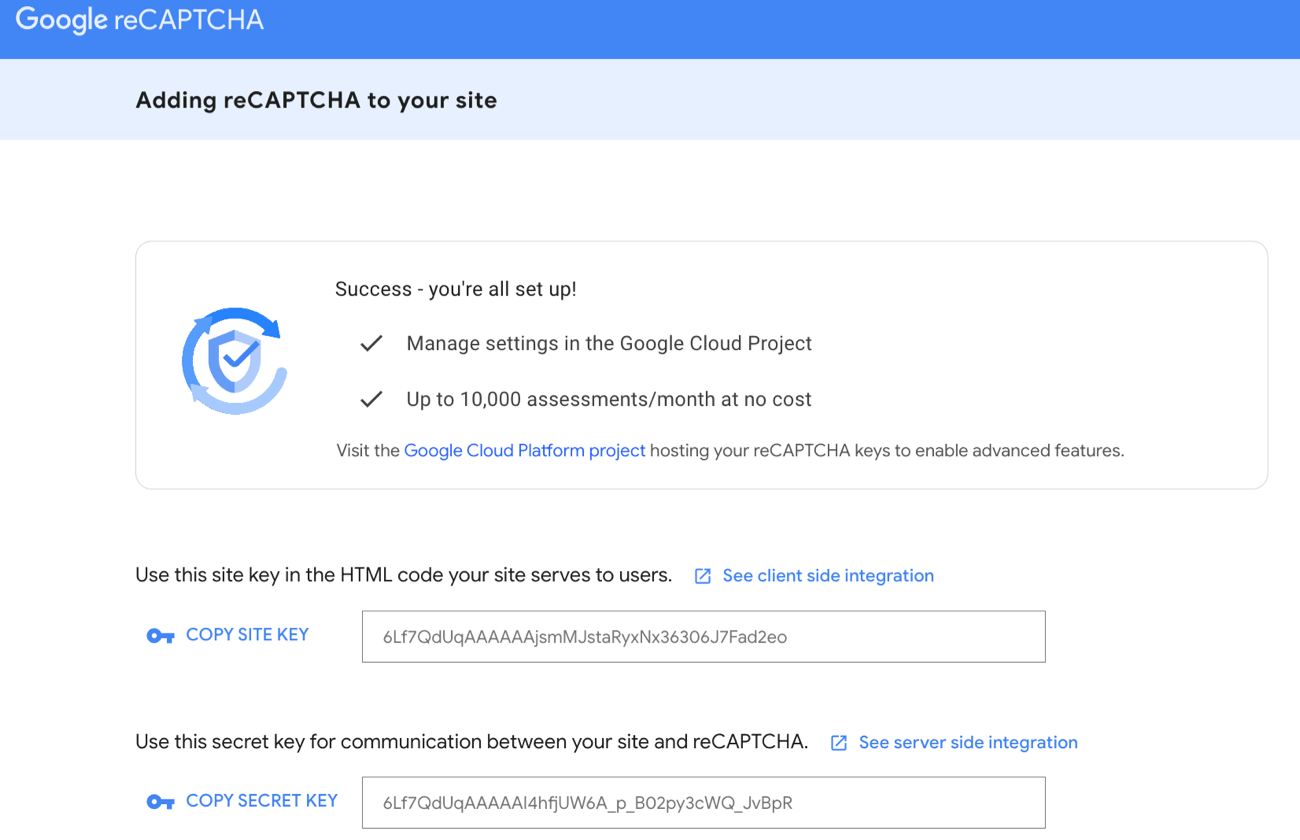This screenshot has height=840, width=1300.
Task: Click the reCAPTCHA shield logo in success card
Action: 234,361
